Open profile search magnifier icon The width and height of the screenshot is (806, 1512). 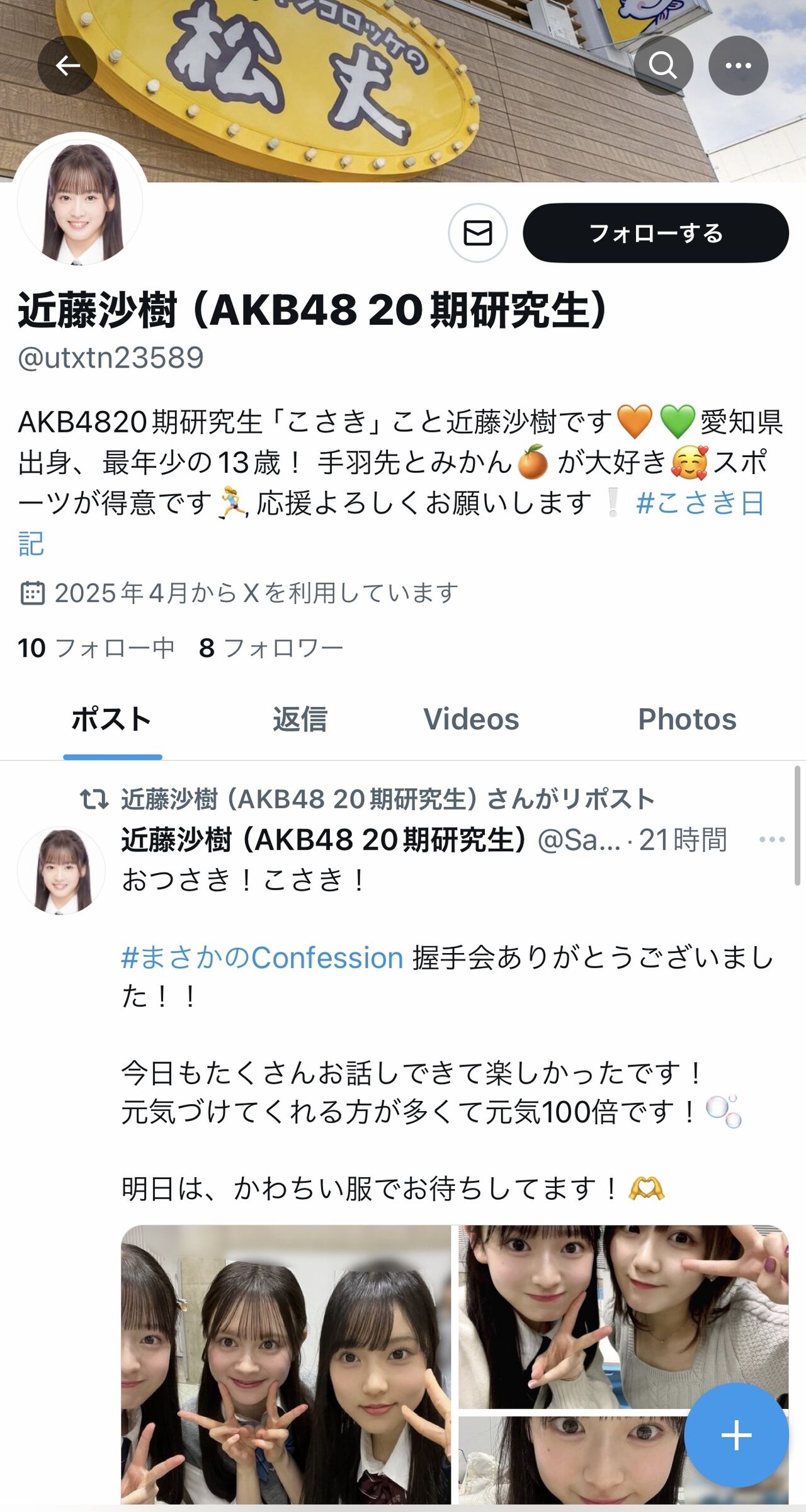coord(663,65)
